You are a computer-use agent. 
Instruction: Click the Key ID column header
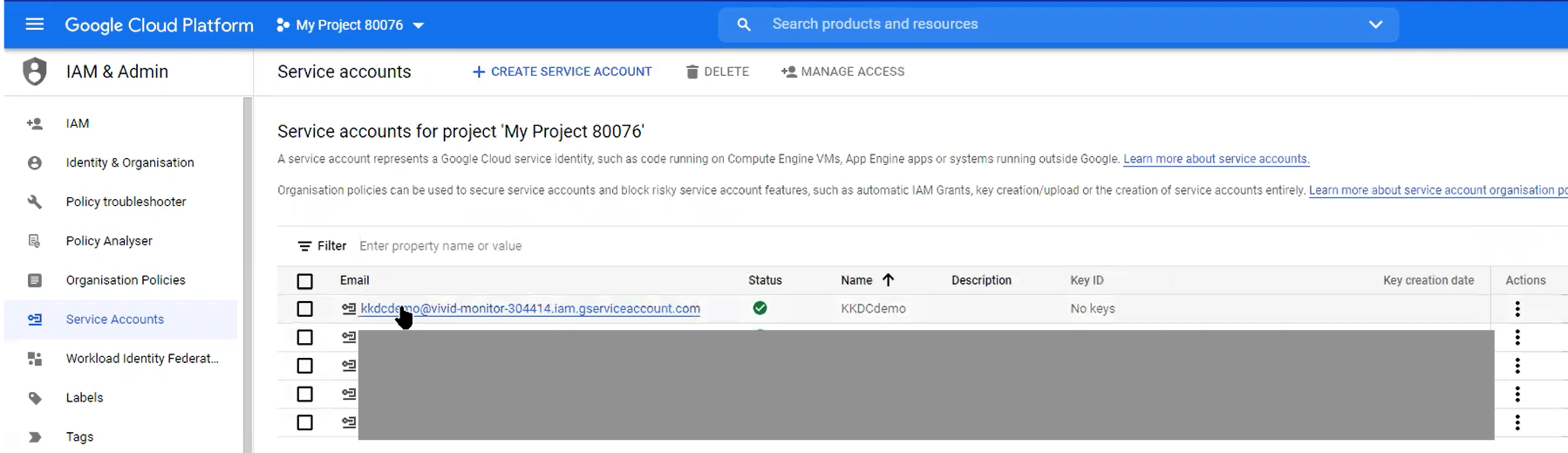pyautogui.click(x=1087, y=280)
